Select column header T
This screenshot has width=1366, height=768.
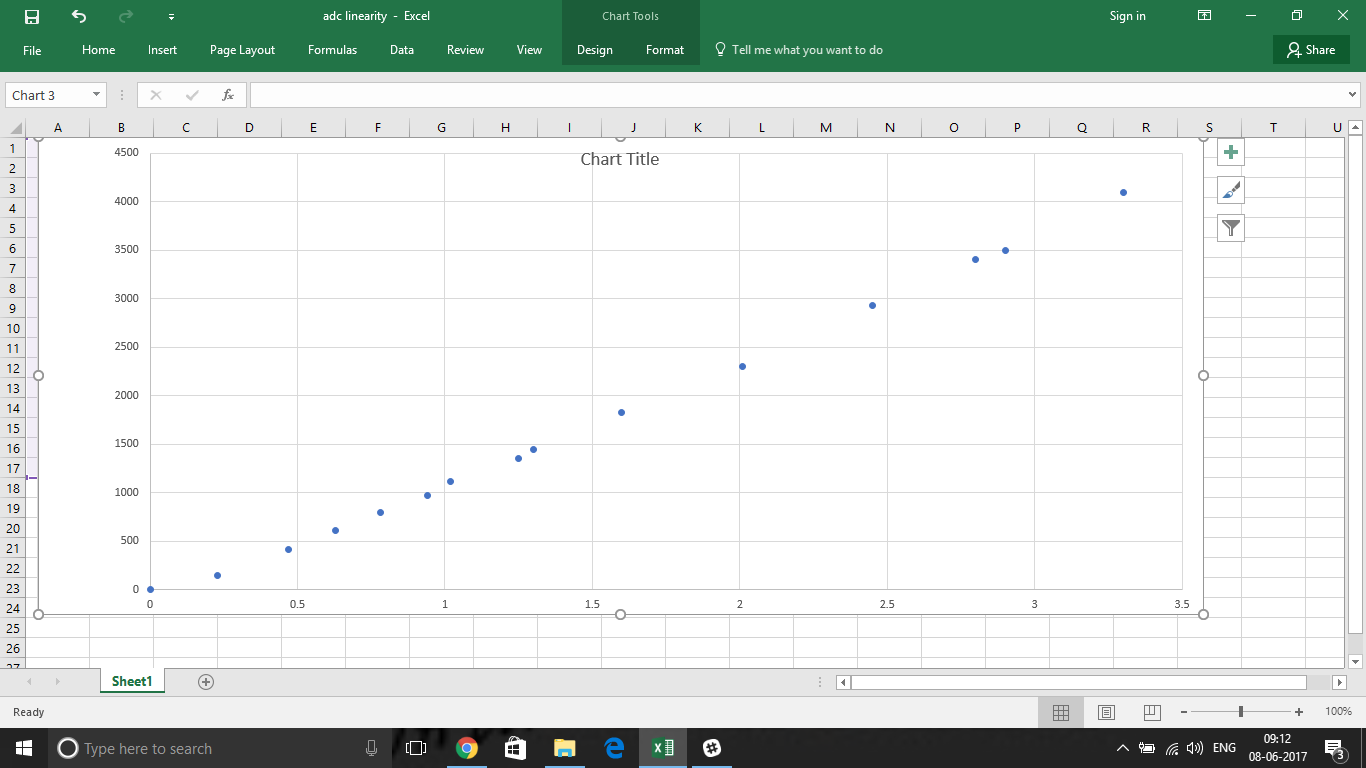tap(1273, 127)
